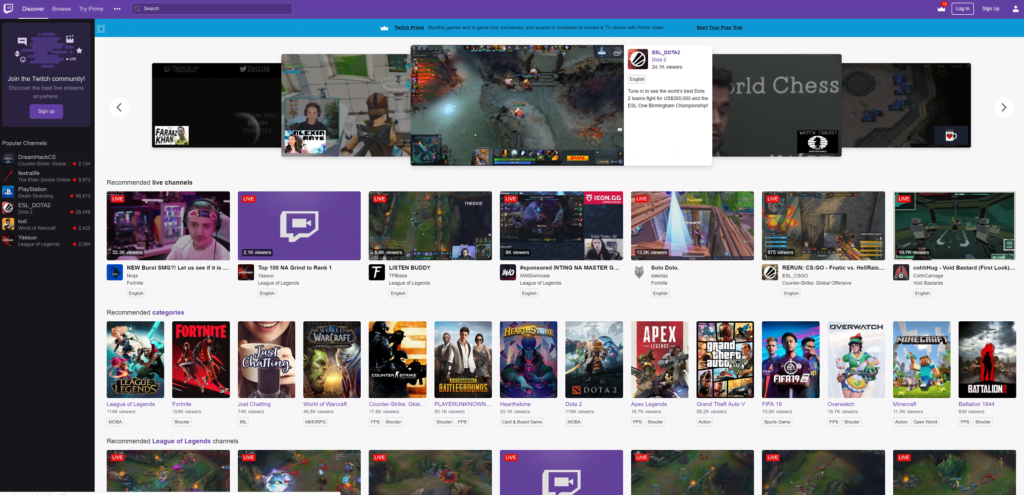
Task: Open ESL_DOTA2 in Popular Channels sidebar
Action: (47, 208)
